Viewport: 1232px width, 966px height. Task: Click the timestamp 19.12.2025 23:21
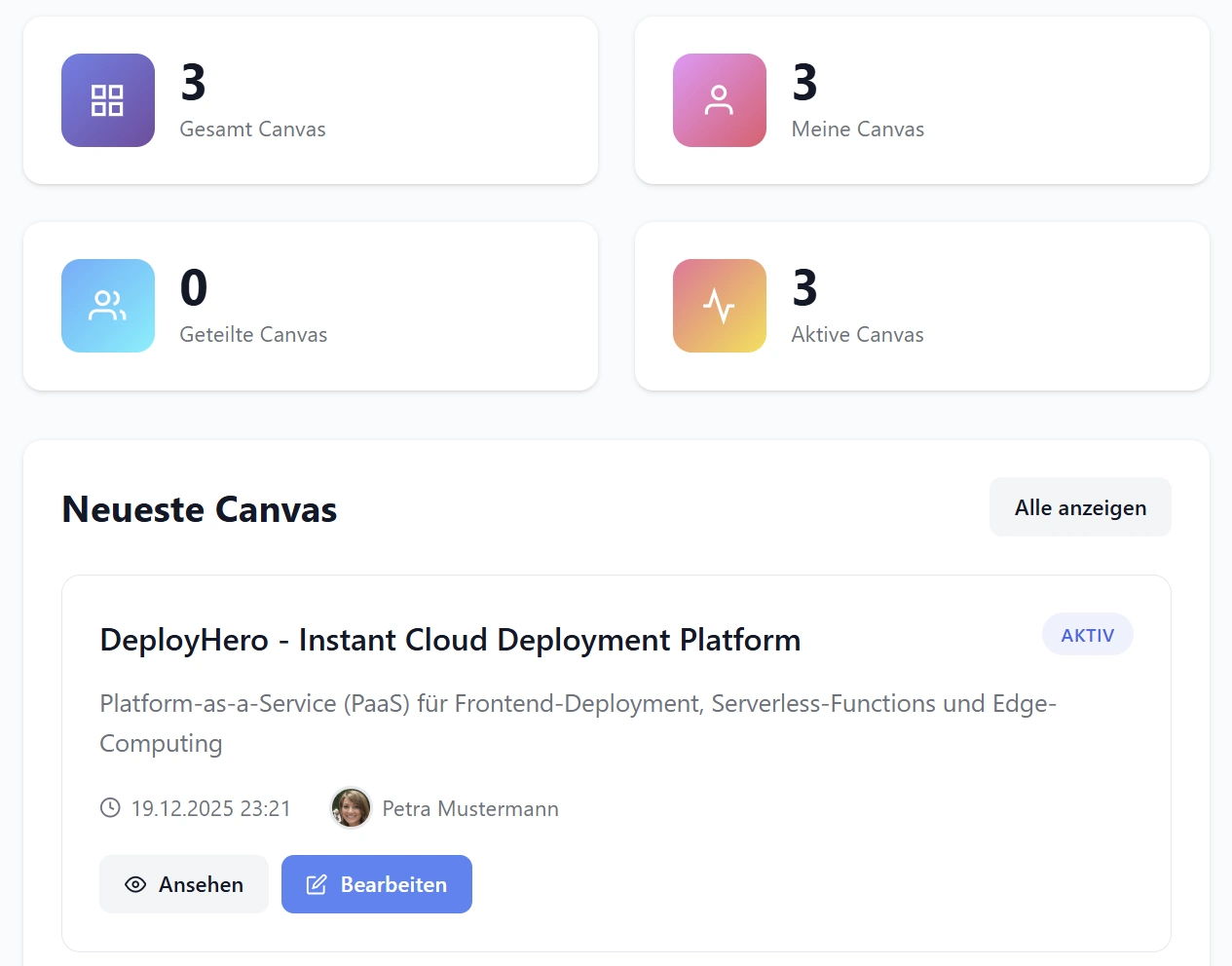coord(211,808)
